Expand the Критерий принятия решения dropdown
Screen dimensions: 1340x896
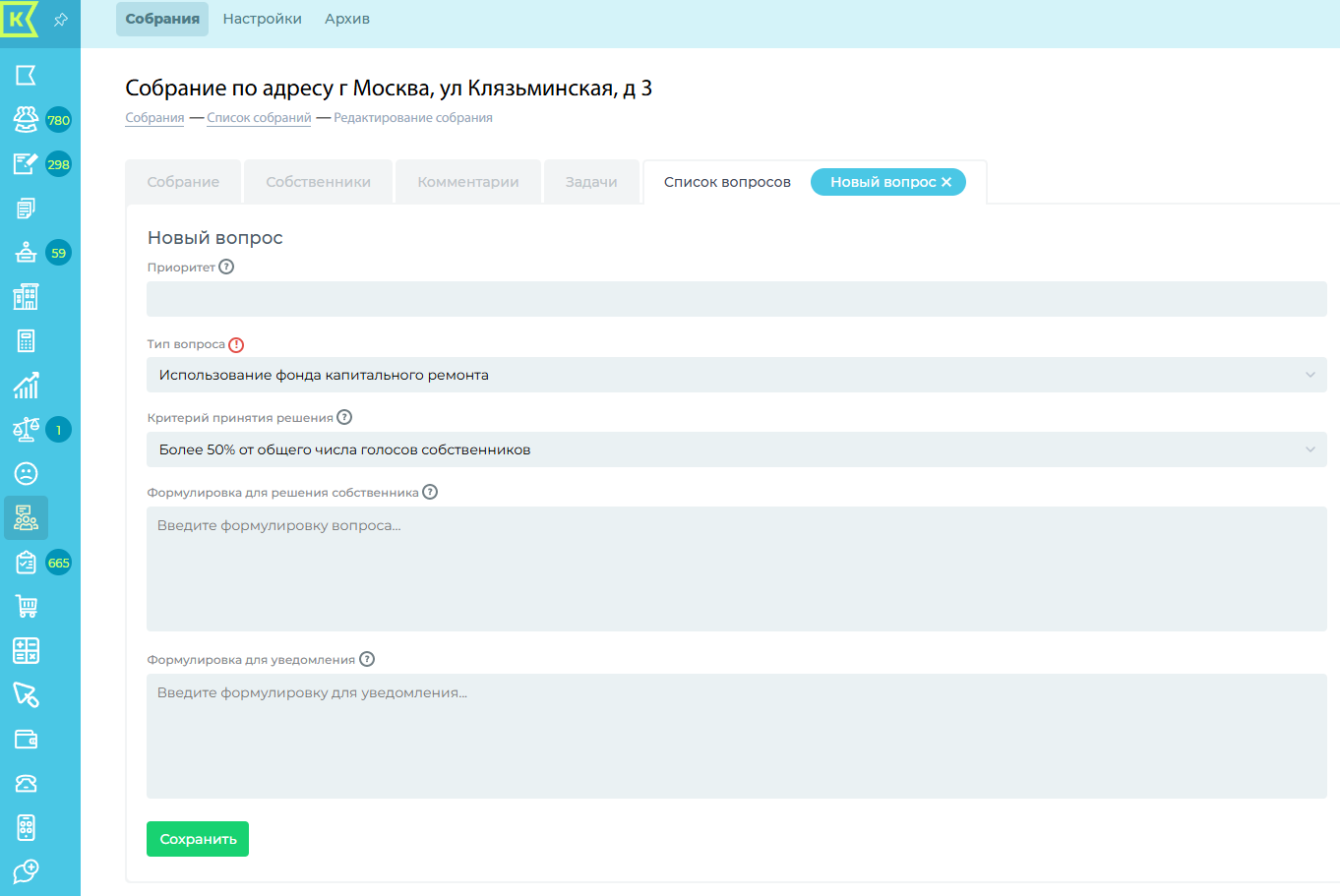[x=736, y=449]
